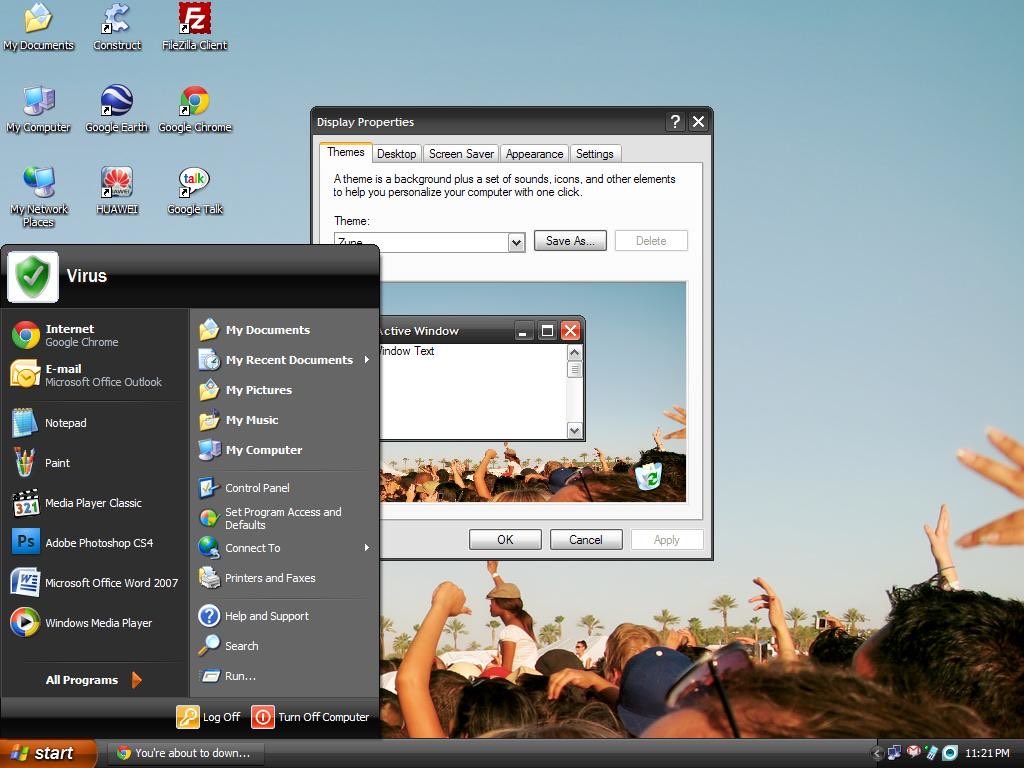
Task: Open Notepad from the Start menu
Action: 65,422
